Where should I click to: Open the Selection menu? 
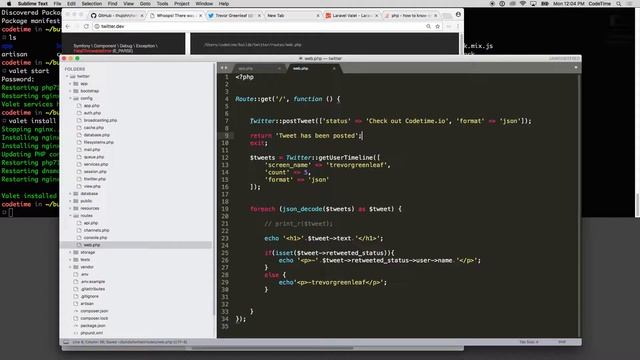tap(91, 4)
